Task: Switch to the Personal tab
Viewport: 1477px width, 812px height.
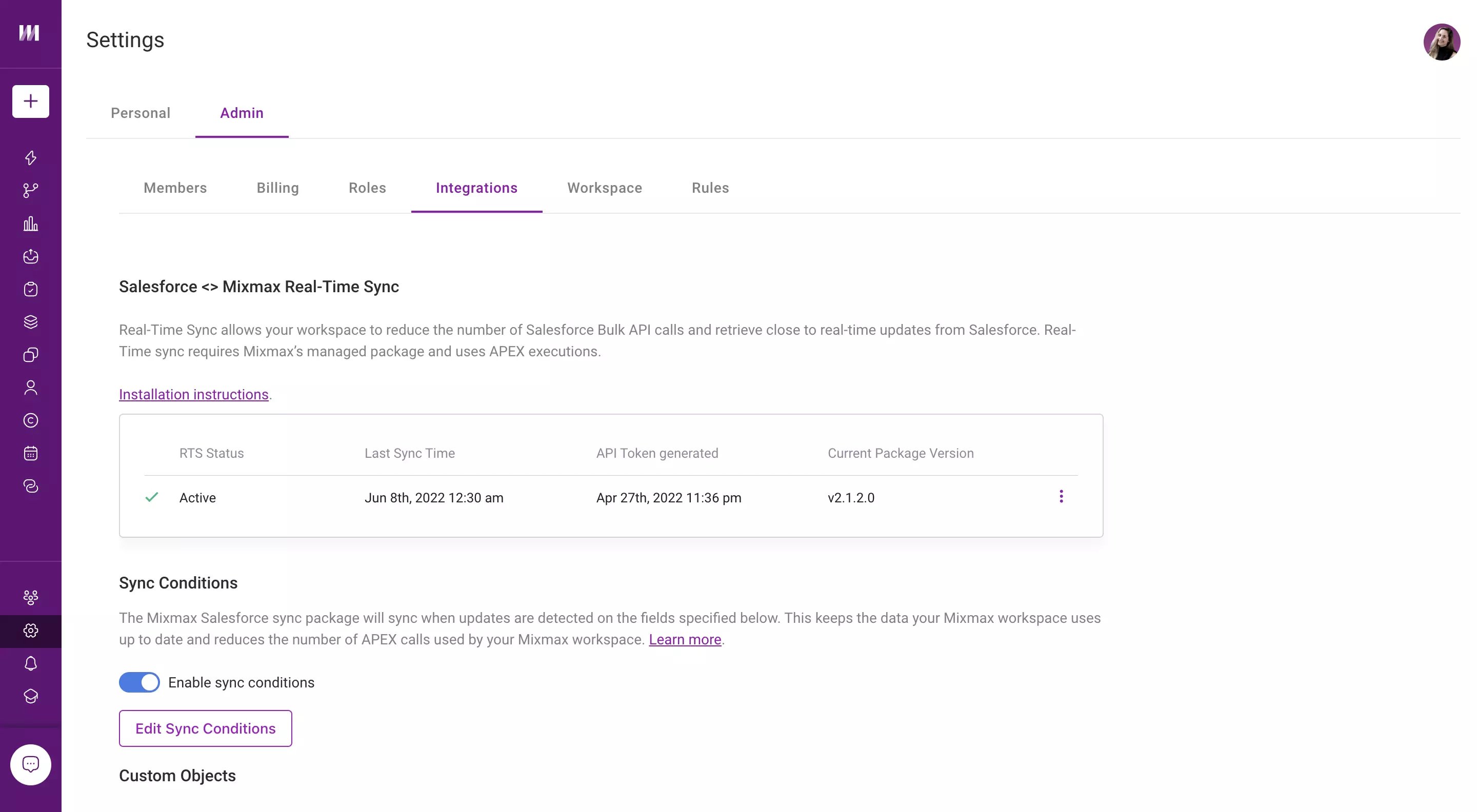Action: click(141, 113)
